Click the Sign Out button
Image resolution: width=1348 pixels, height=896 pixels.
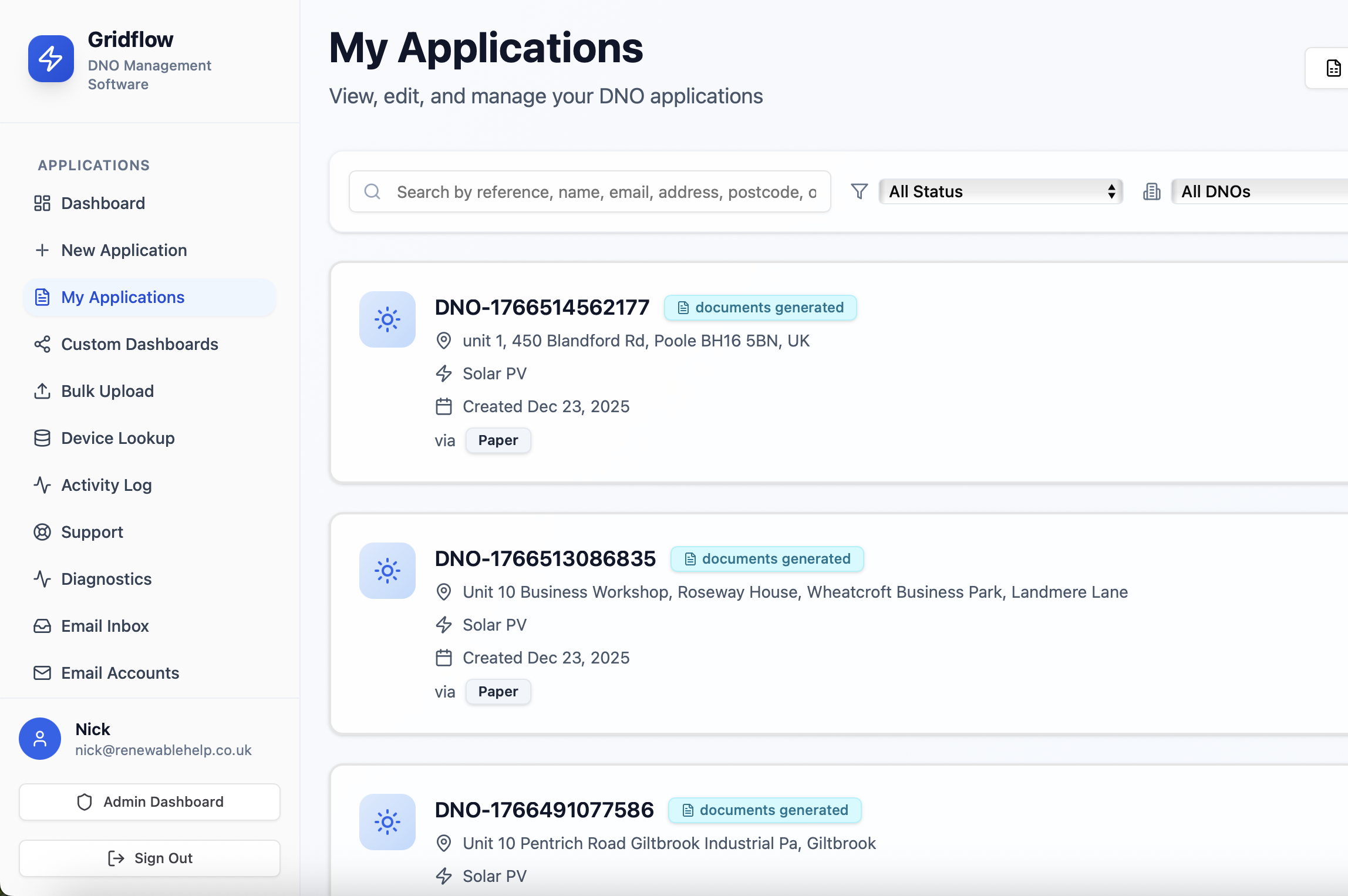tap(150, 858)
